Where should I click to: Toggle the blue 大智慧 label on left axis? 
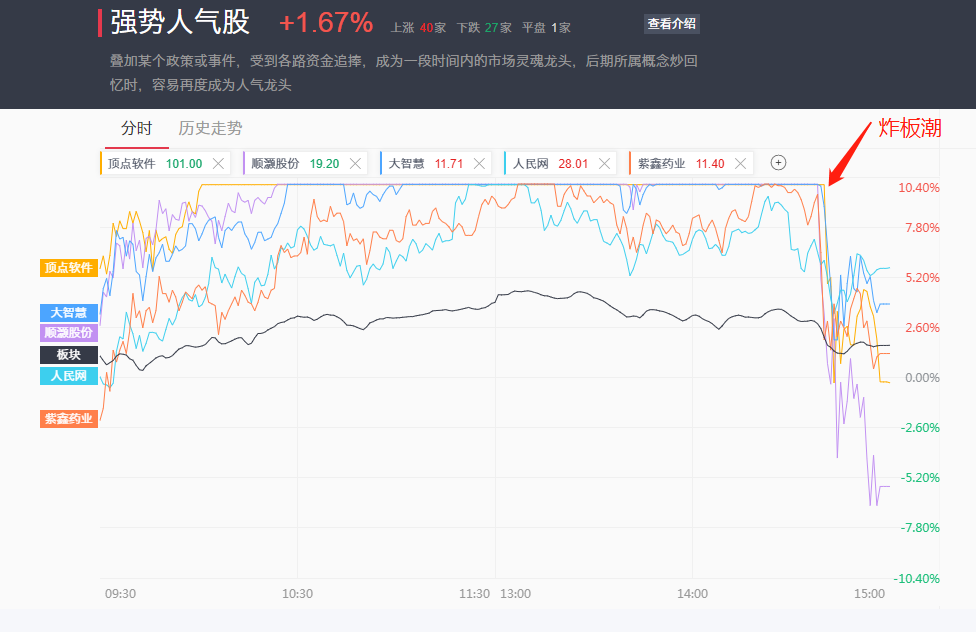click(69, 313)
